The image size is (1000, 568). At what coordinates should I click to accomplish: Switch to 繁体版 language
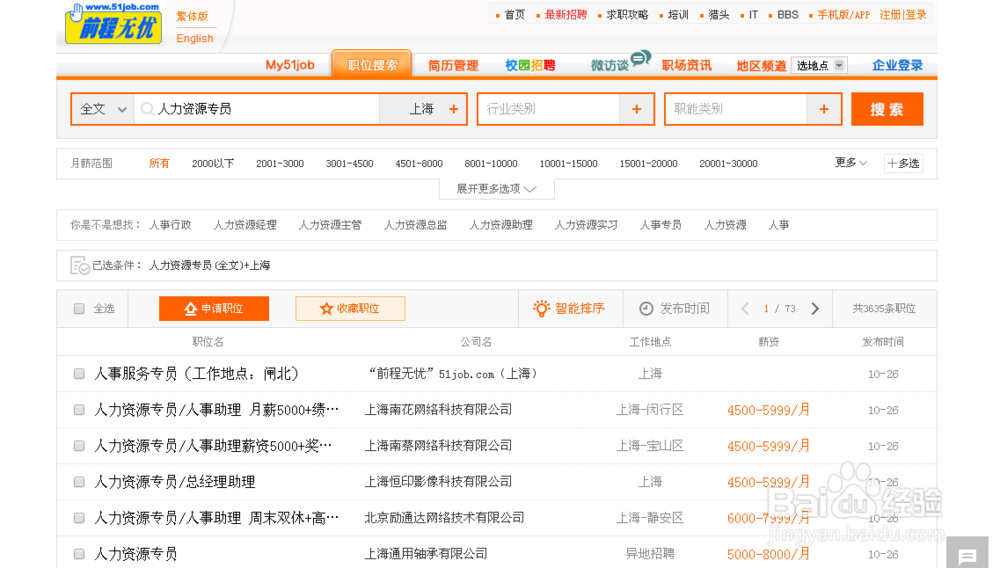click(192, 17)
